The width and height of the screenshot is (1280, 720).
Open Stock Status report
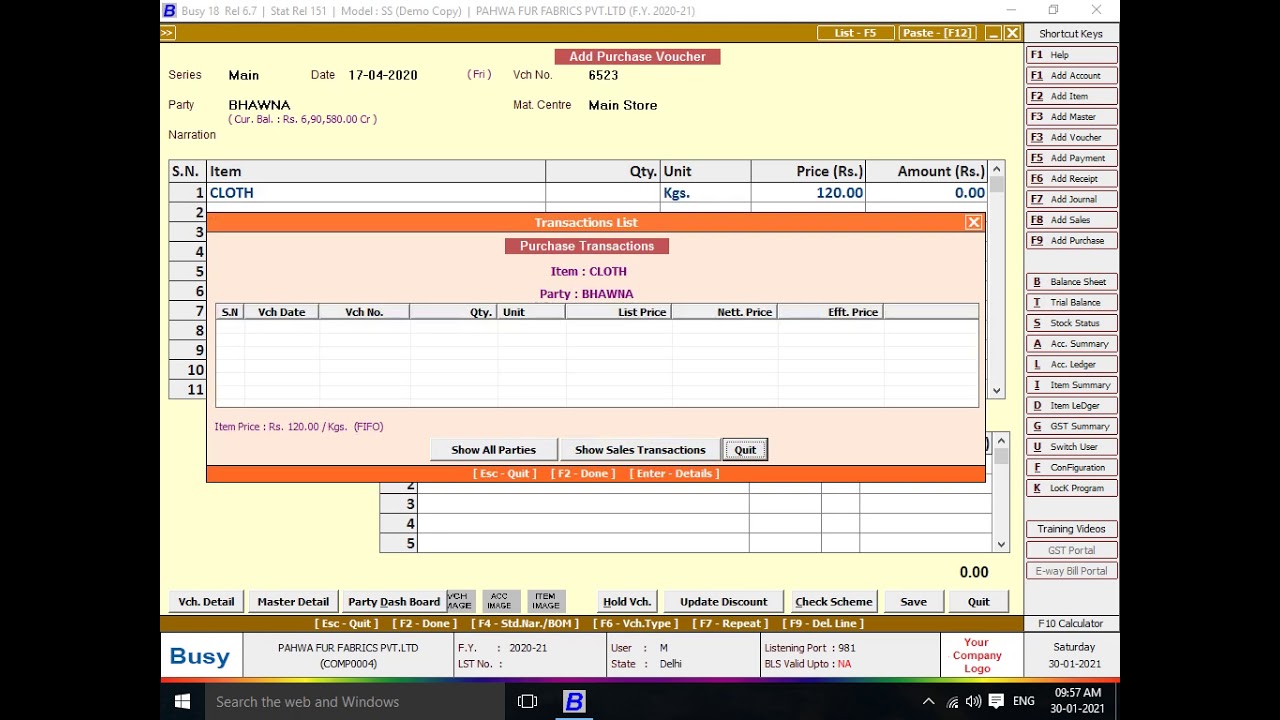coord(1072,323)
